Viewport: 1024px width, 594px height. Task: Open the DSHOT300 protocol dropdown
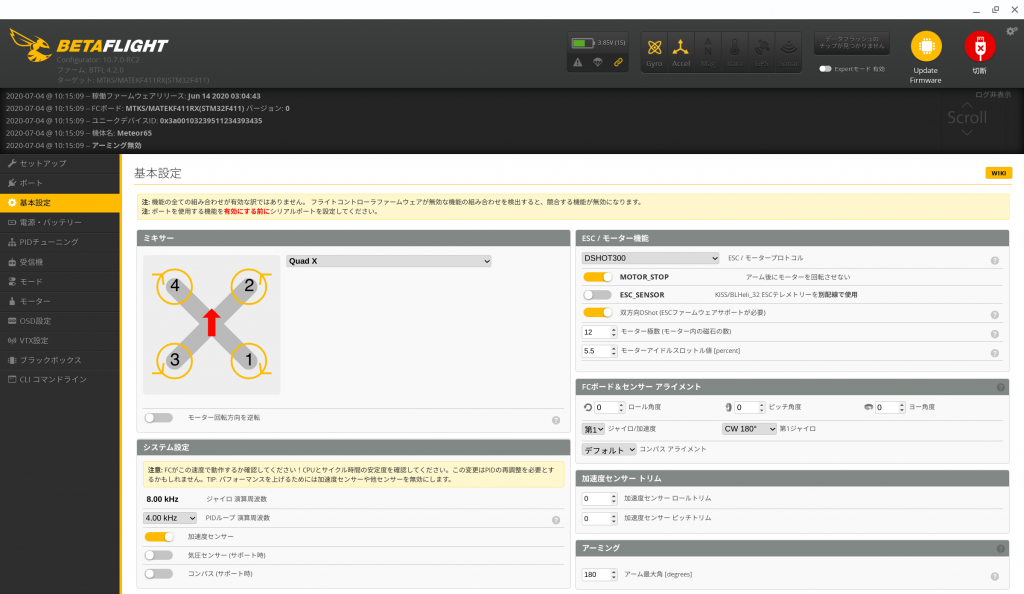(650, 258)
